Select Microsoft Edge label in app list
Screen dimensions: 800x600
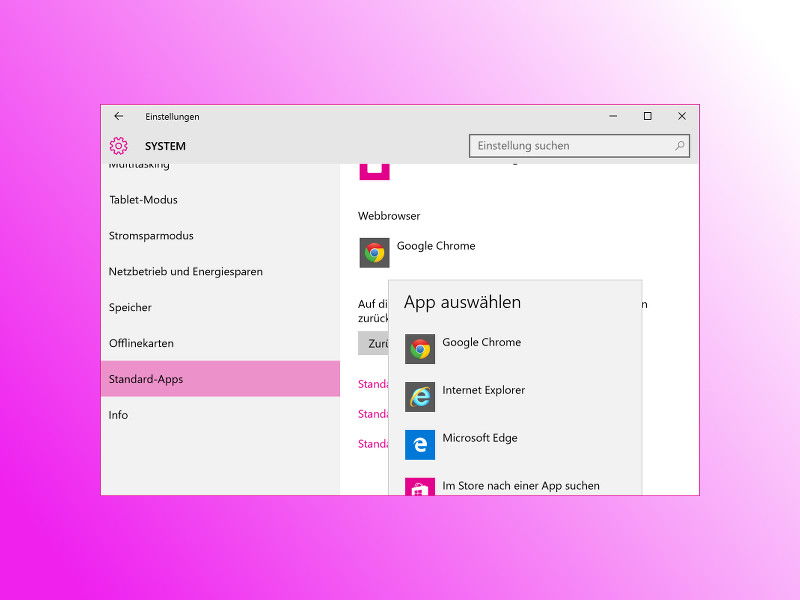[480, 438]
